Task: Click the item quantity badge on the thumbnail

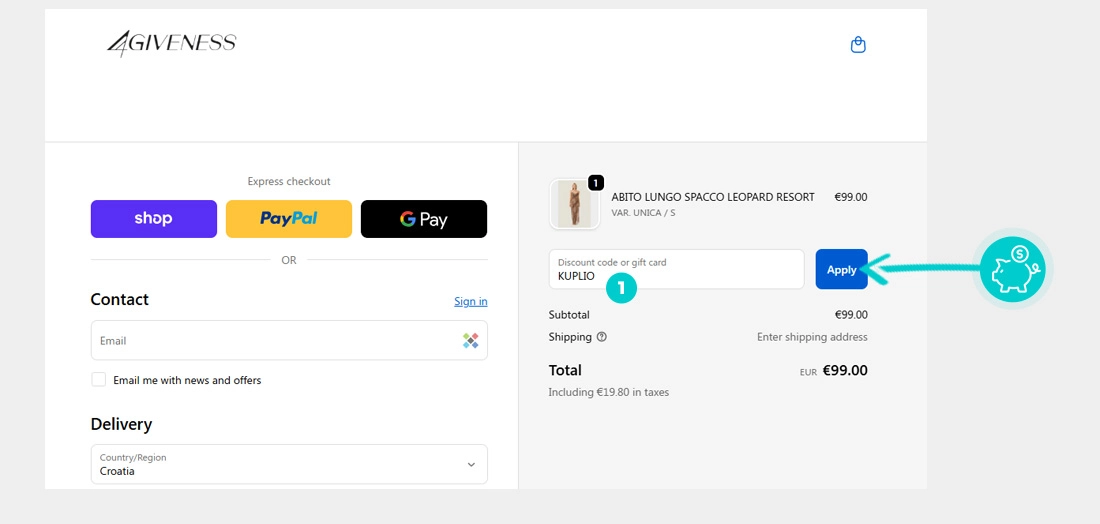Action: pyautogui.click(x=595, y=183)
